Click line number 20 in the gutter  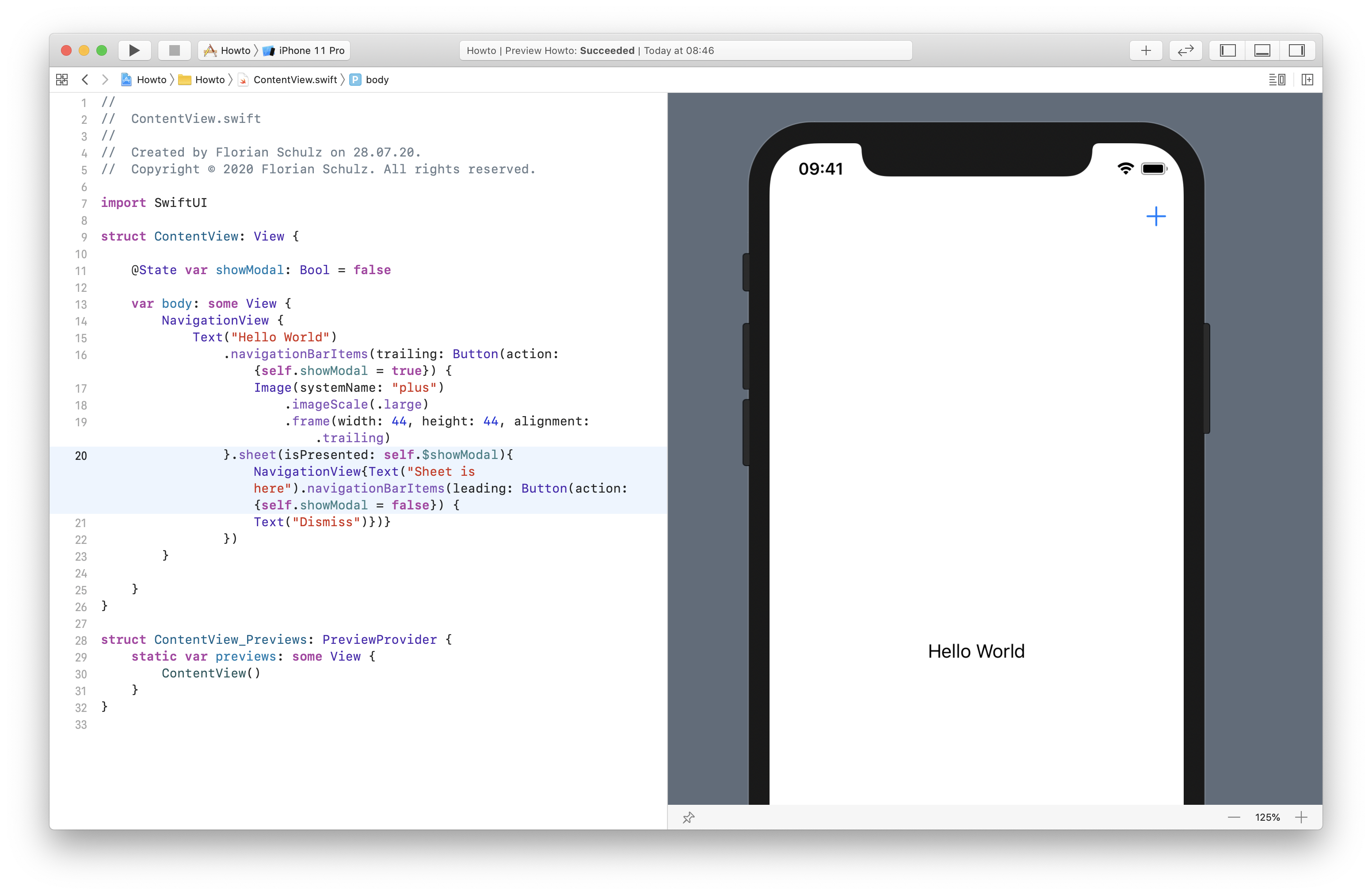pos(81,455)
